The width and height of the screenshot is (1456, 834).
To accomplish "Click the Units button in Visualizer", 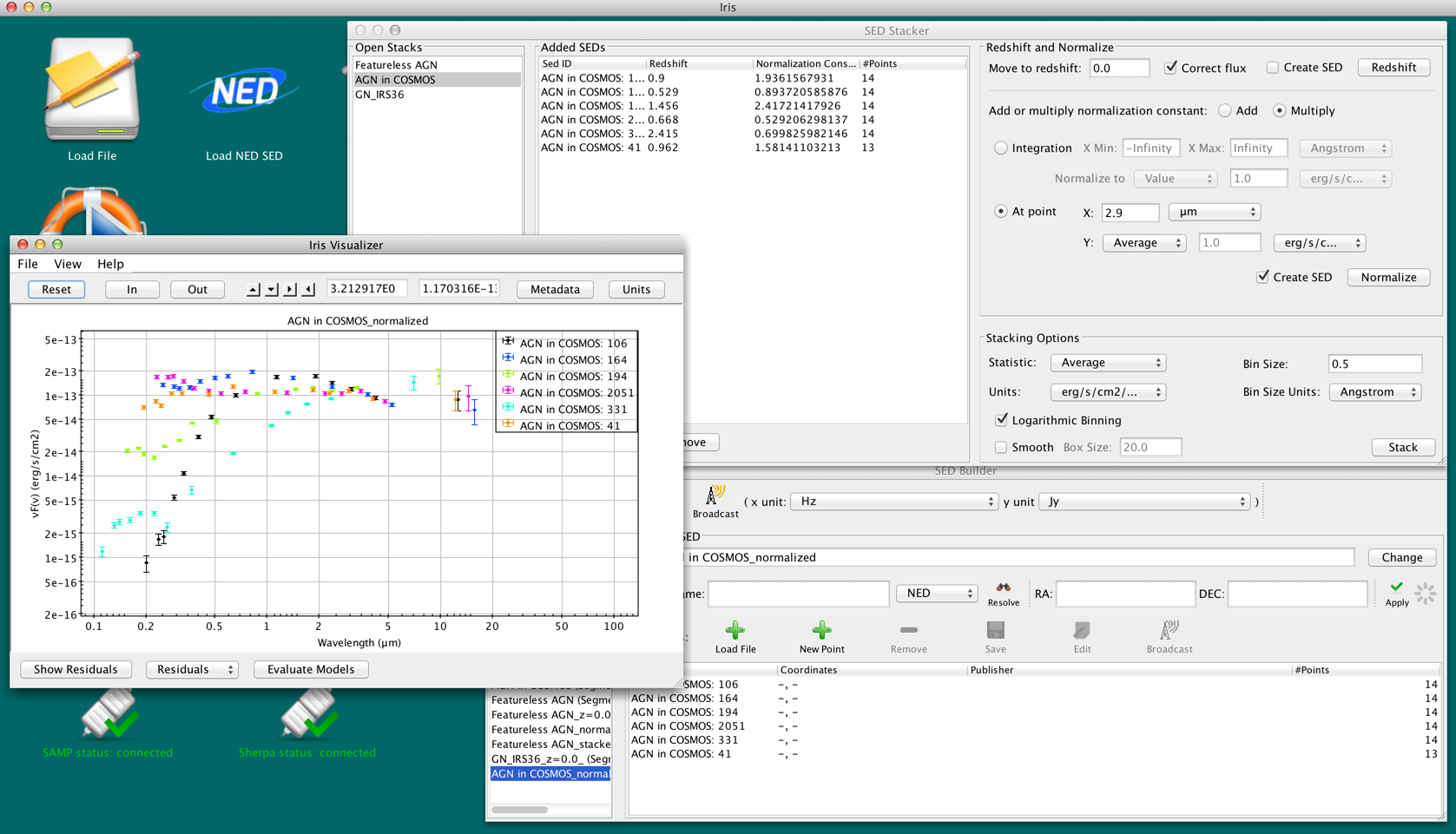I will [x=636, y=289].
